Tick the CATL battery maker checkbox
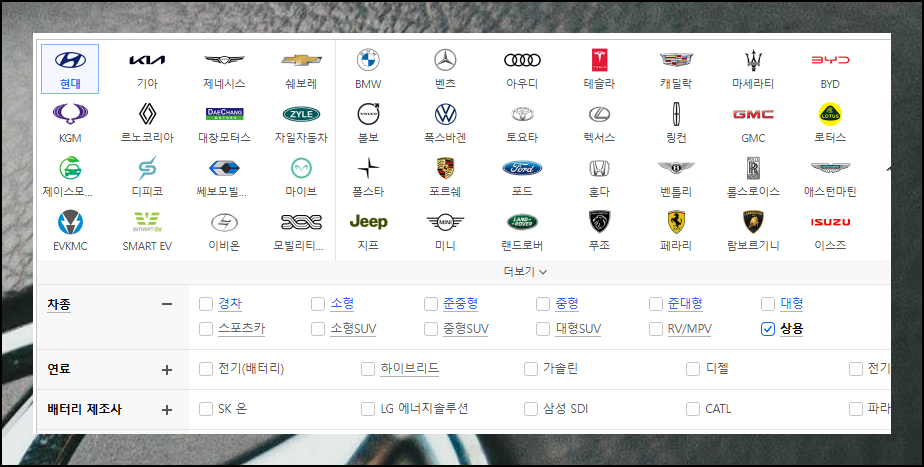 pyautogui.click(x=693, y=409)
